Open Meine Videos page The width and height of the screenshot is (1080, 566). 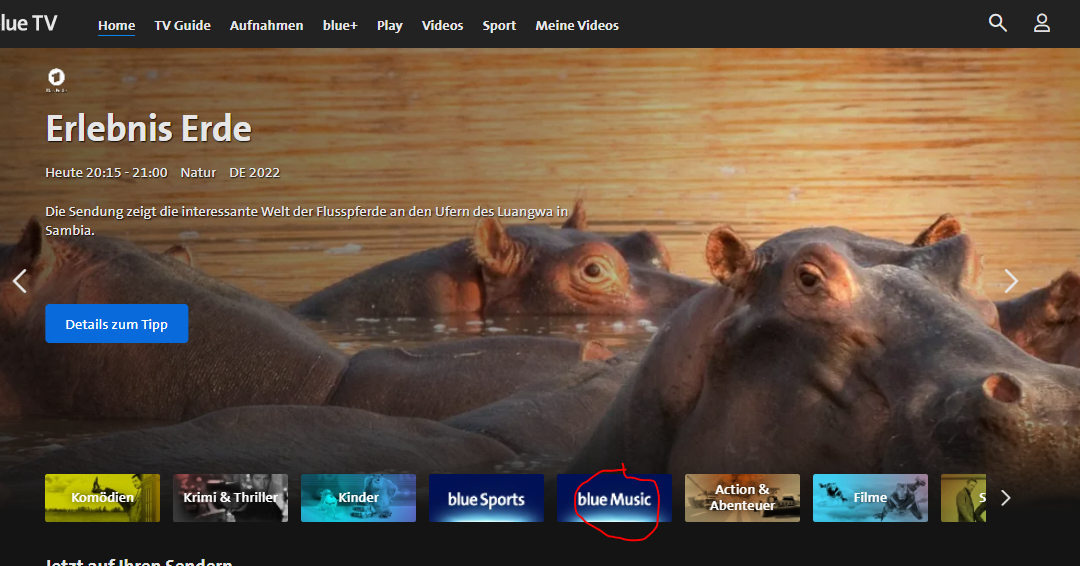[577, 26]
